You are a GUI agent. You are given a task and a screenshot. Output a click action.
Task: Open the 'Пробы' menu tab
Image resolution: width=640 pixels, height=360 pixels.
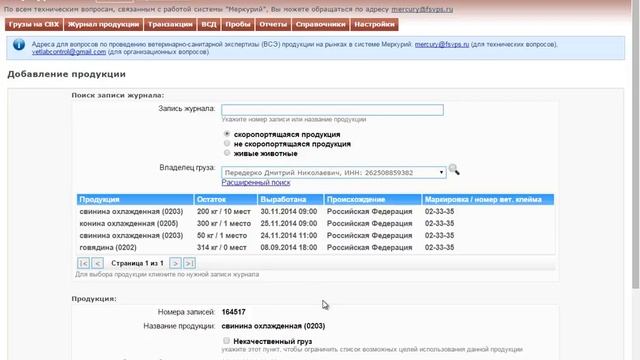click(x=238, y=24)
